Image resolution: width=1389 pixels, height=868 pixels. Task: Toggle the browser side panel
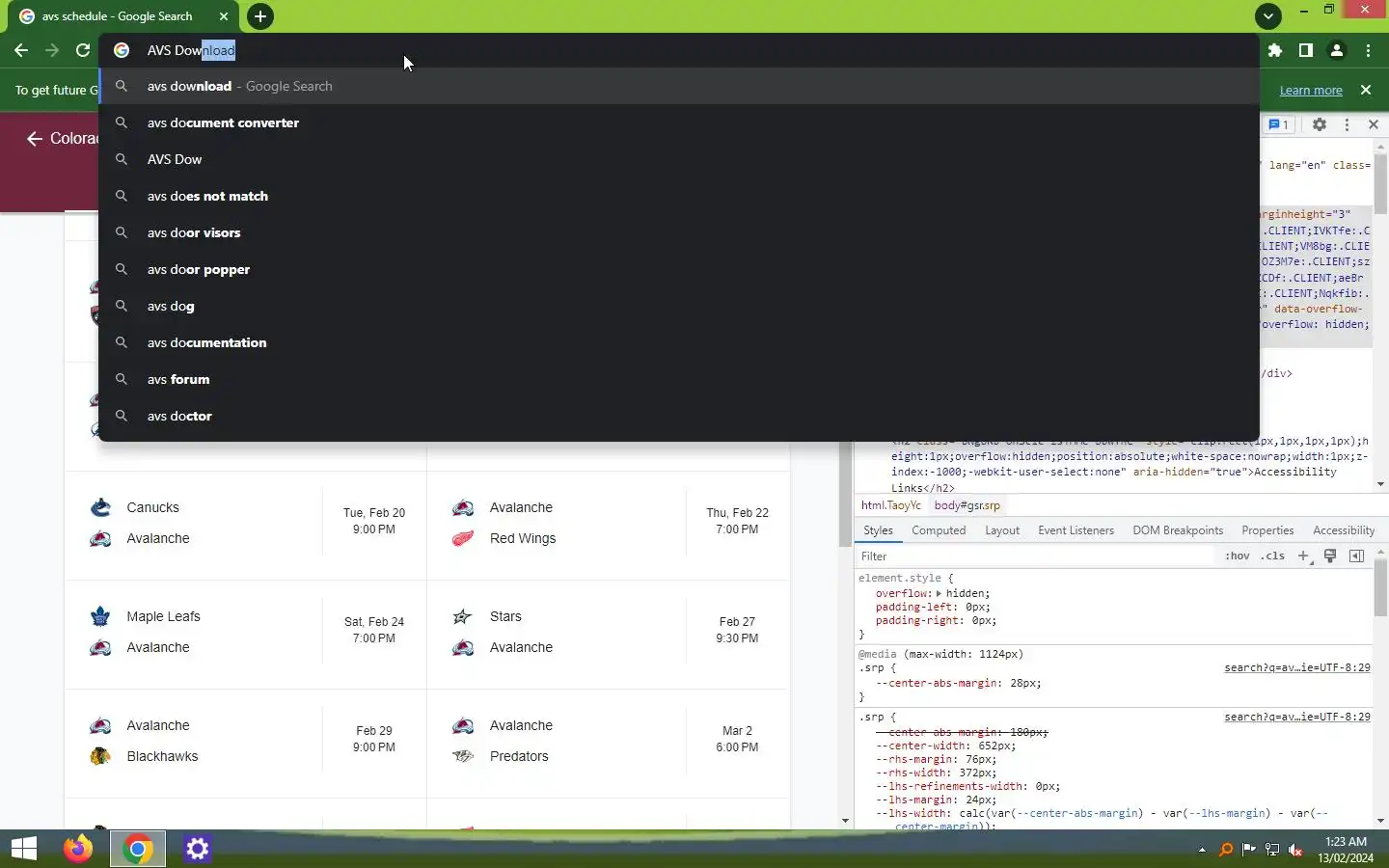coord(1305,50)
